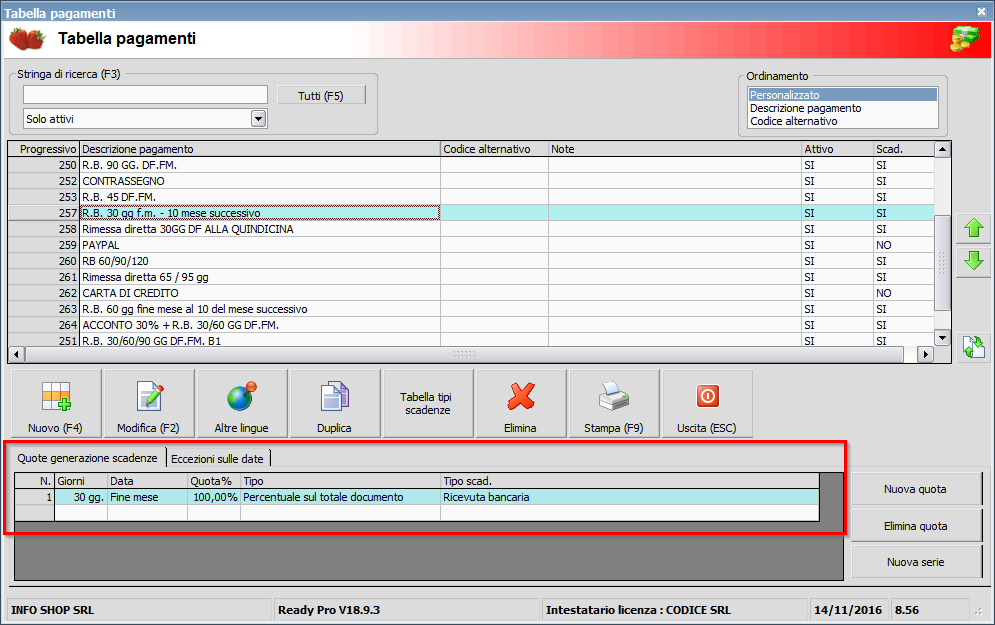Click Ready Pro V18.9.3 status text
Image resolution: width=995 pixels, height=625 pixels.
click(329, 610)
